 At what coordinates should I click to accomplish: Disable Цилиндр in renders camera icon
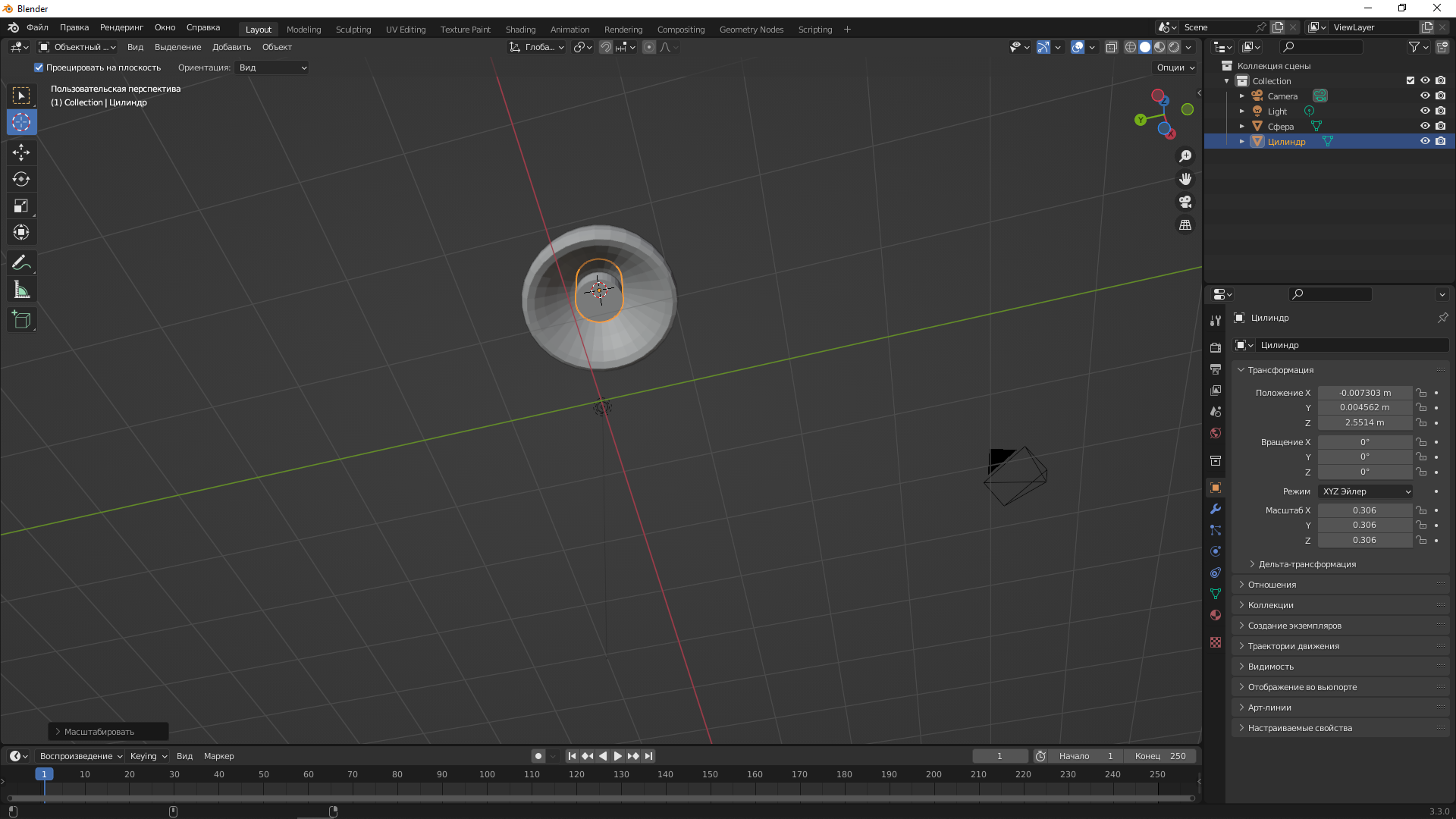click(x=1440, y=141)
